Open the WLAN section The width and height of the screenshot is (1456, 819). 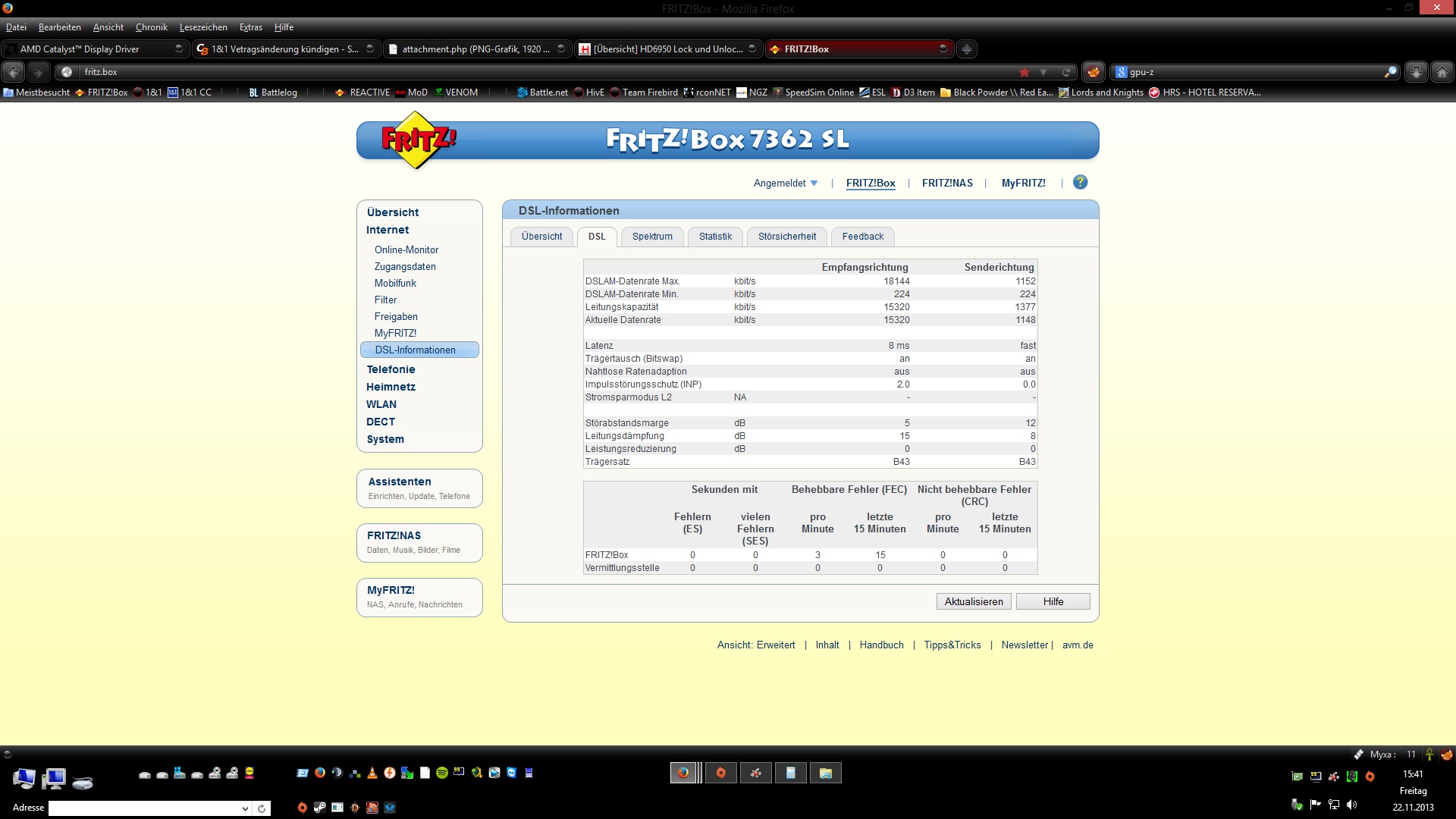[x=381, y=404]
